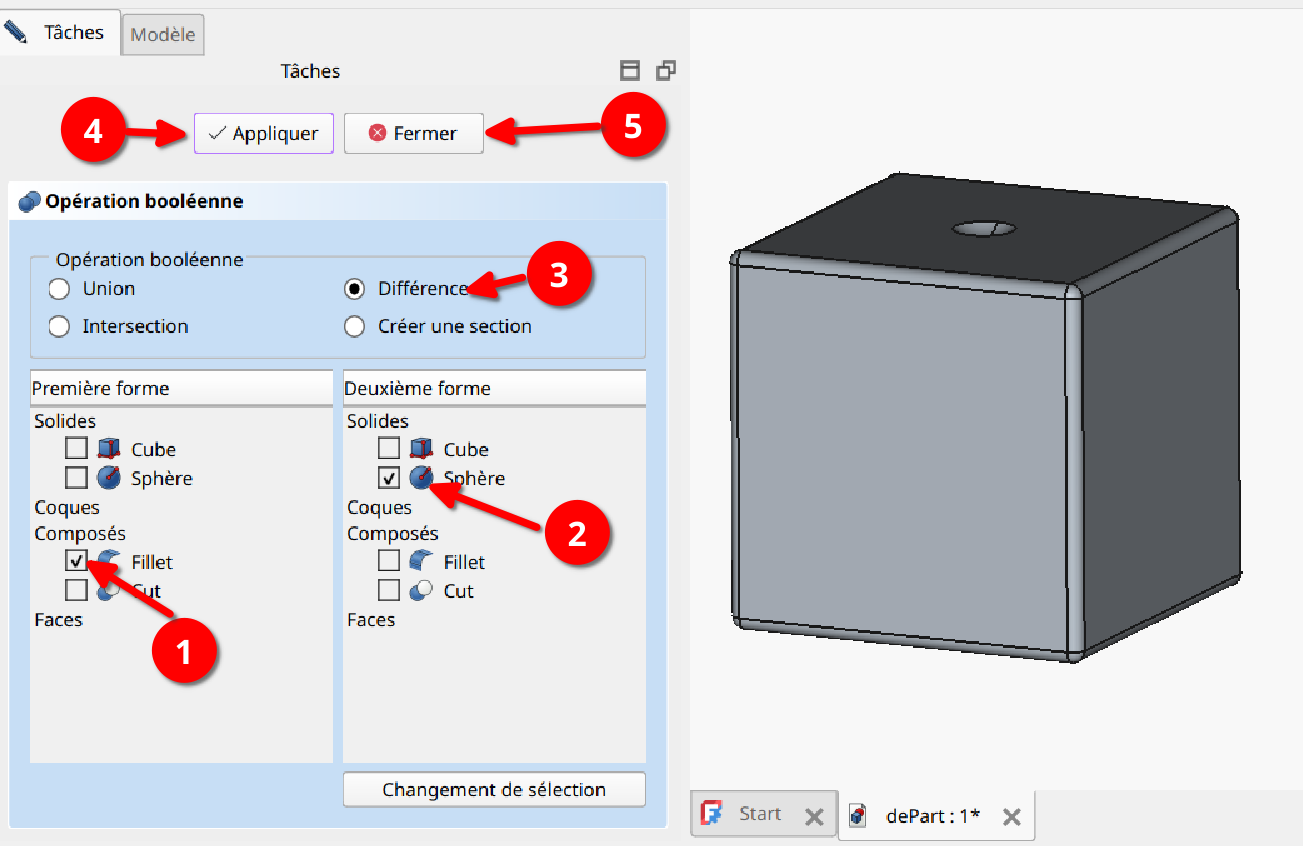Click the Cube icon in Deuxième forme
Screen dimensions: 1303x846
pyautogui.click(x=420, y=448)
